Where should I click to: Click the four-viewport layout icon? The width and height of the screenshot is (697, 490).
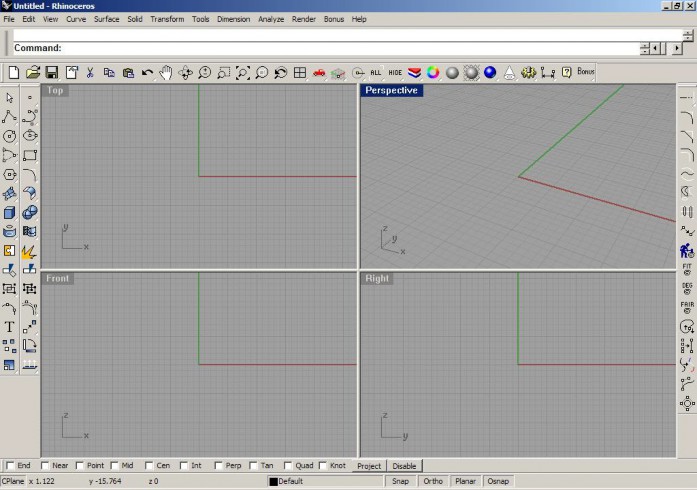click(300, 72)
